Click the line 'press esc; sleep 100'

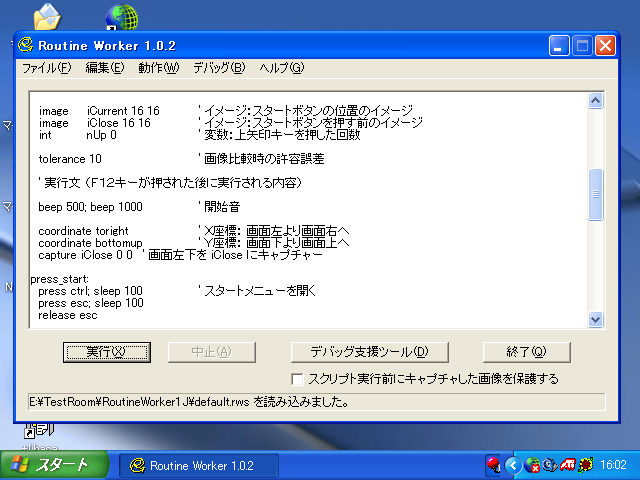[x=91, y=303]
